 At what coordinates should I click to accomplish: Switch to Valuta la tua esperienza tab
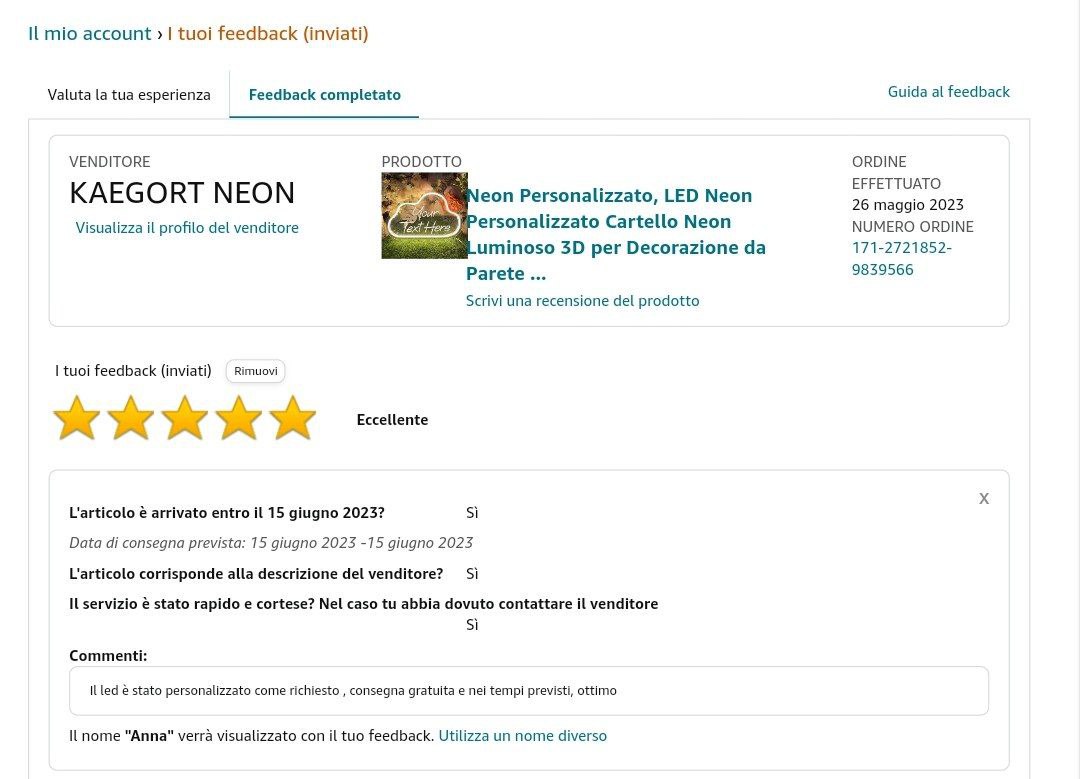tap(129, 95)
